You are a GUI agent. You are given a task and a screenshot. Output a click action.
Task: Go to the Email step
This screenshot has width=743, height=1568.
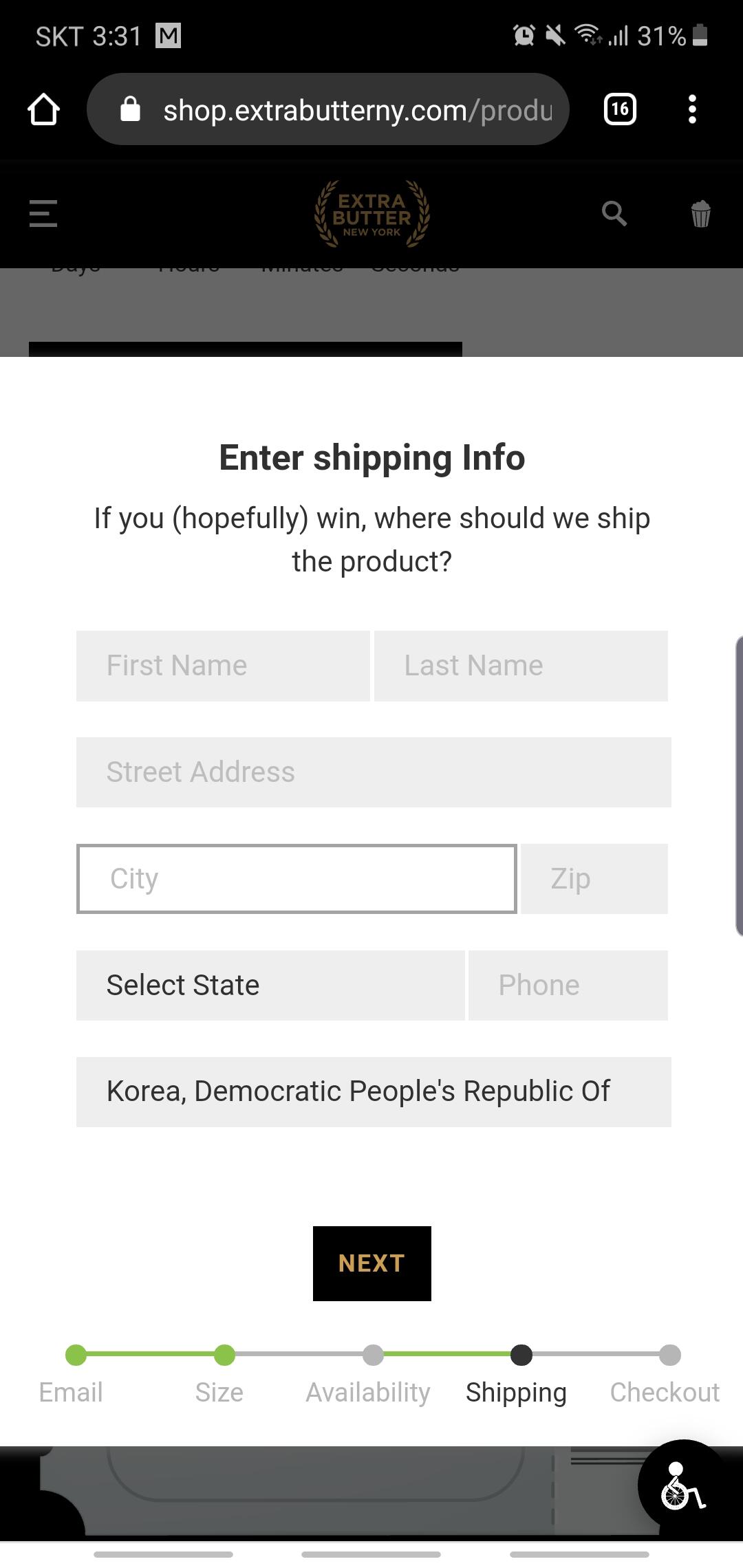pyautogui.click(x=76, y=1355)
